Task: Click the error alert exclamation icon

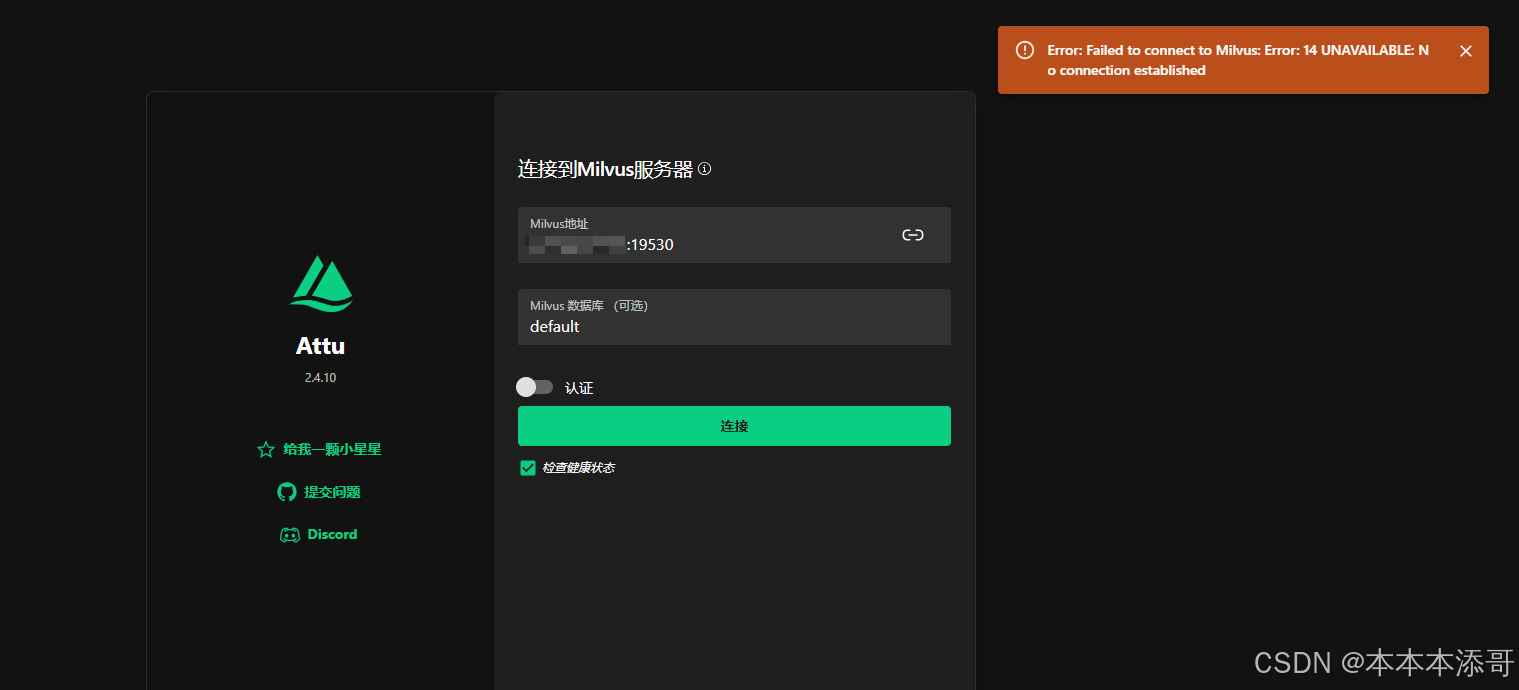Action: pos(1025,50)
